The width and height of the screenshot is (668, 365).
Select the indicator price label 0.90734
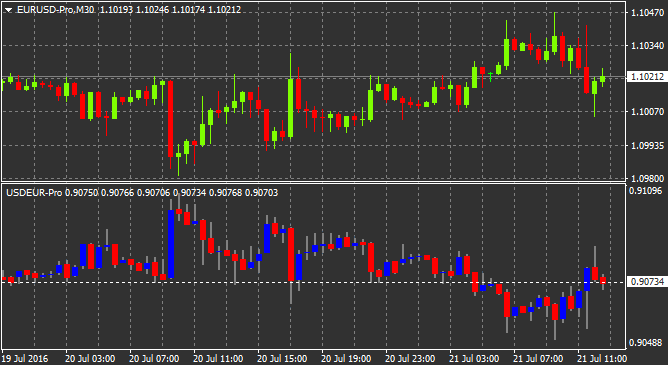[647, 282]
